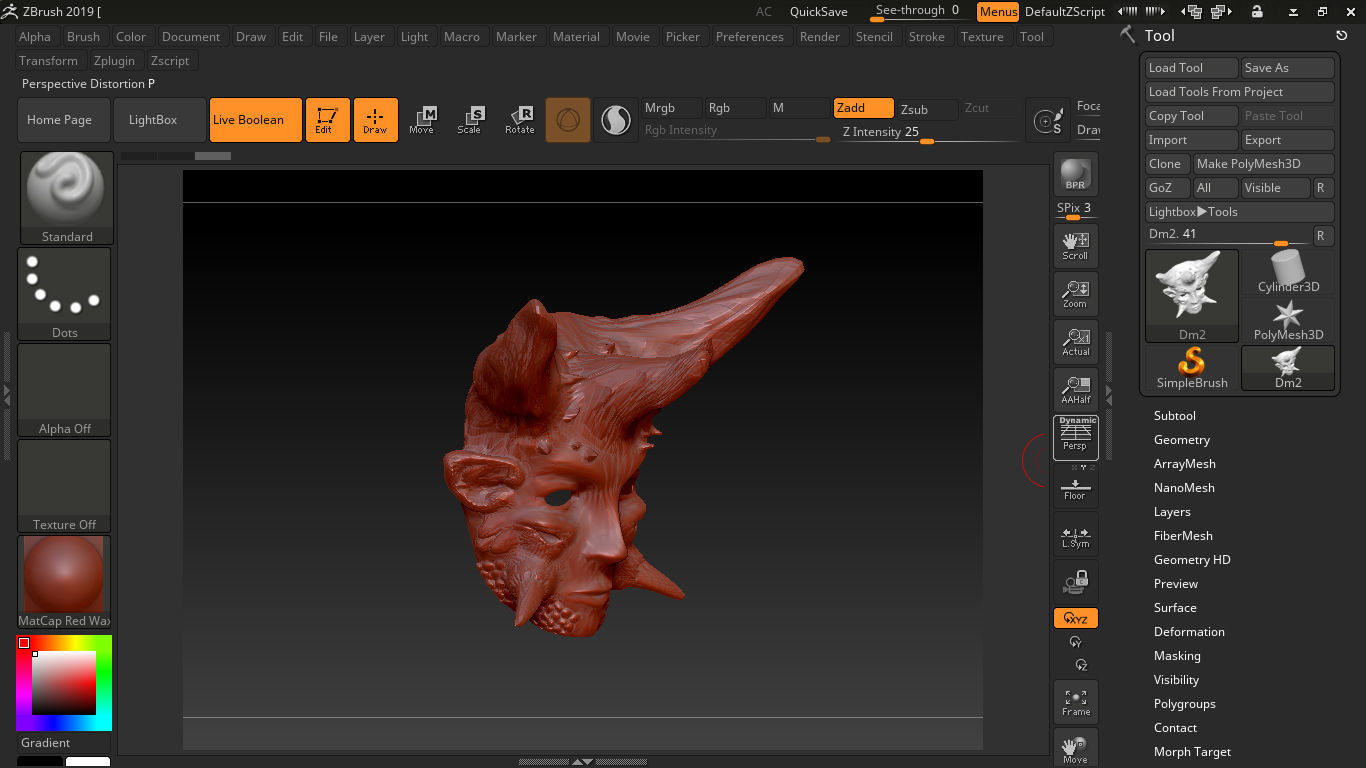This screenshot has width=1366, height=768.
Task: Enable Zadd mode
Action: click(864, 108)
